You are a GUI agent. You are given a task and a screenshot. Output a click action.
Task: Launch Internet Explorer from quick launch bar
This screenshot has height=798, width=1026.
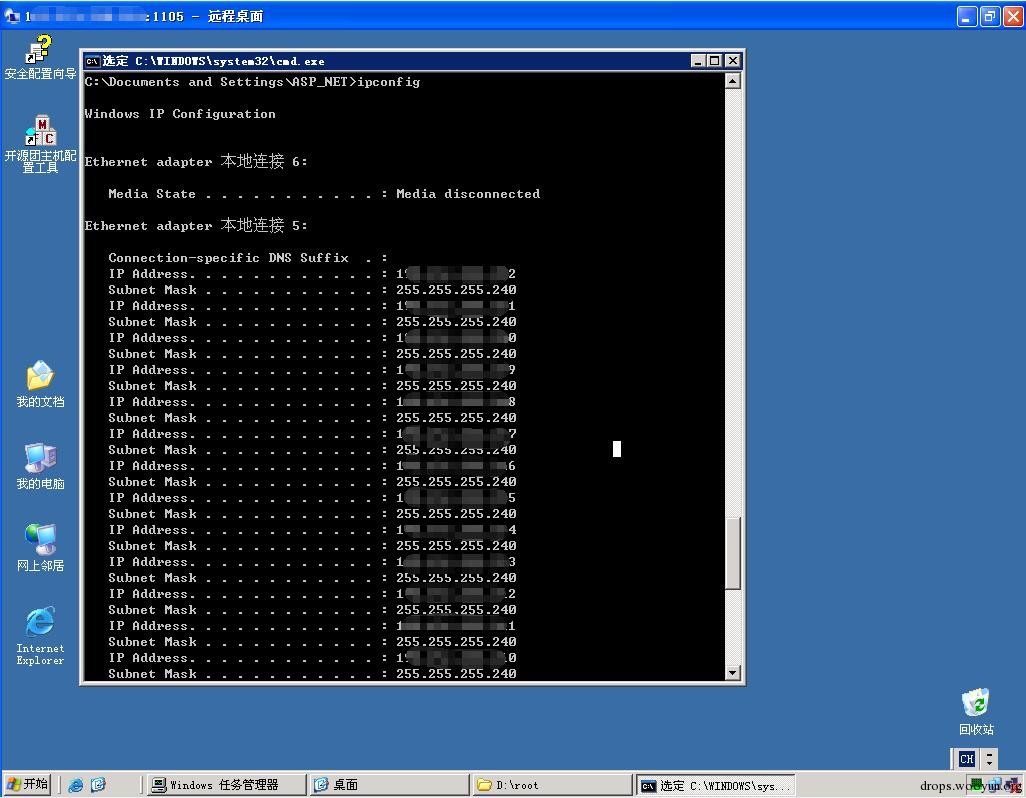(x=76, y=784)
